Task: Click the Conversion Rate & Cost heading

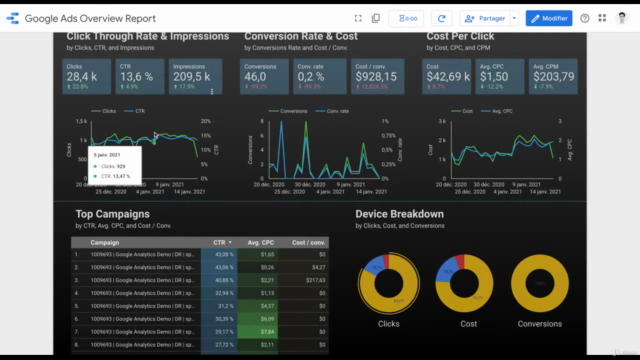Action: click(x=301, y=36)
